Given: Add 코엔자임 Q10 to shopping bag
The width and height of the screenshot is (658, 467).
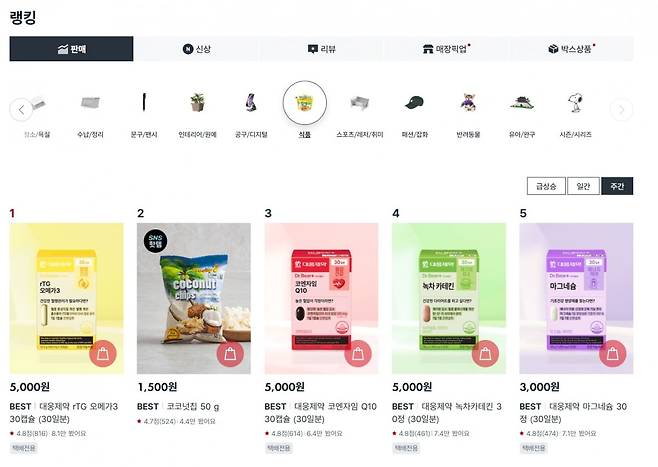Looking at the screenshot, I should [358, 353].
